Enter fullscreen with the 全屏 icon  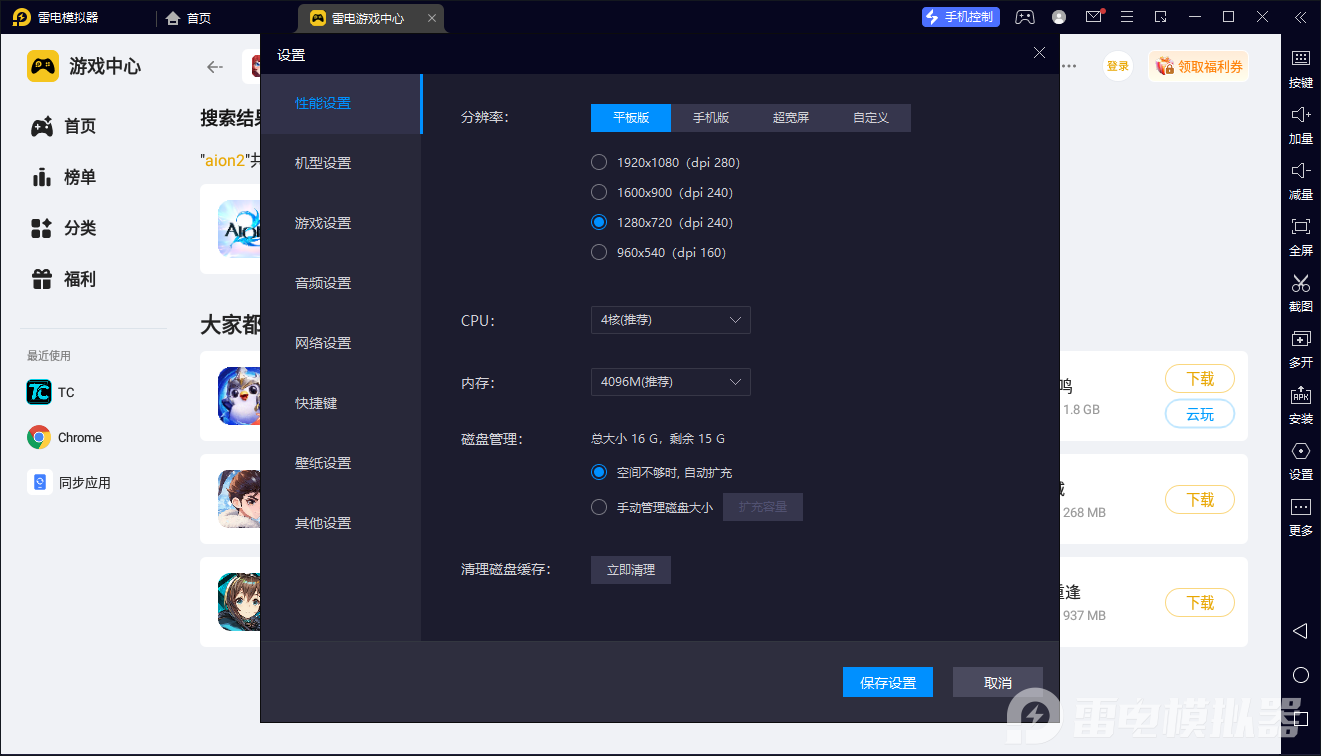[1300, 237]
